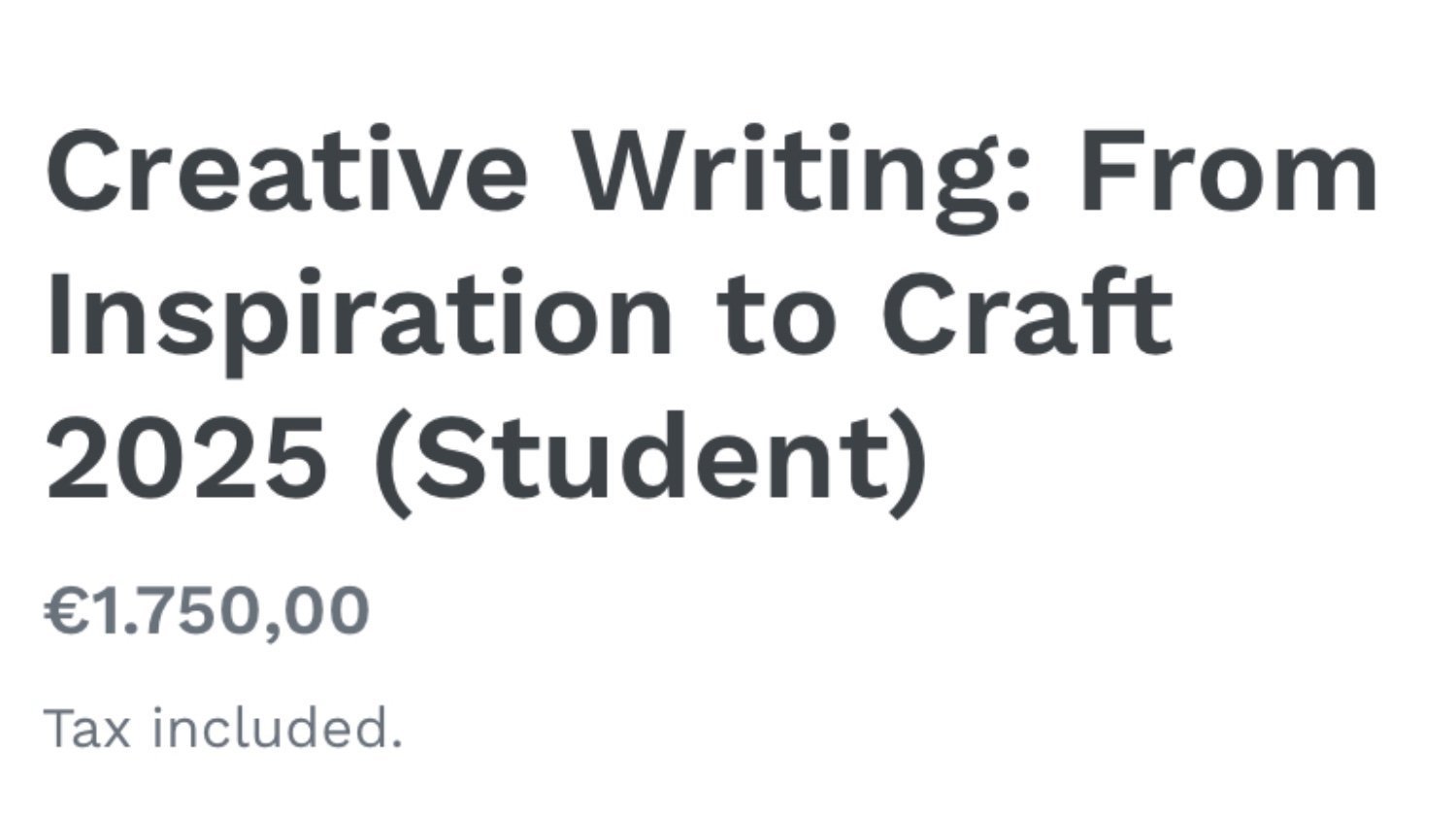Click the year "2025" in the title
The height and width of the screenshot is (815, 1456).
click(186, 456)
